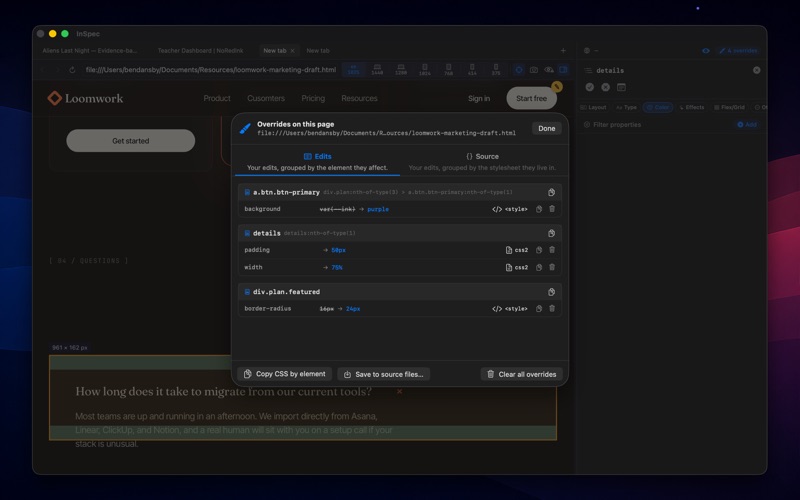Select the 768 viewport size preset

(x=448, y=70)
